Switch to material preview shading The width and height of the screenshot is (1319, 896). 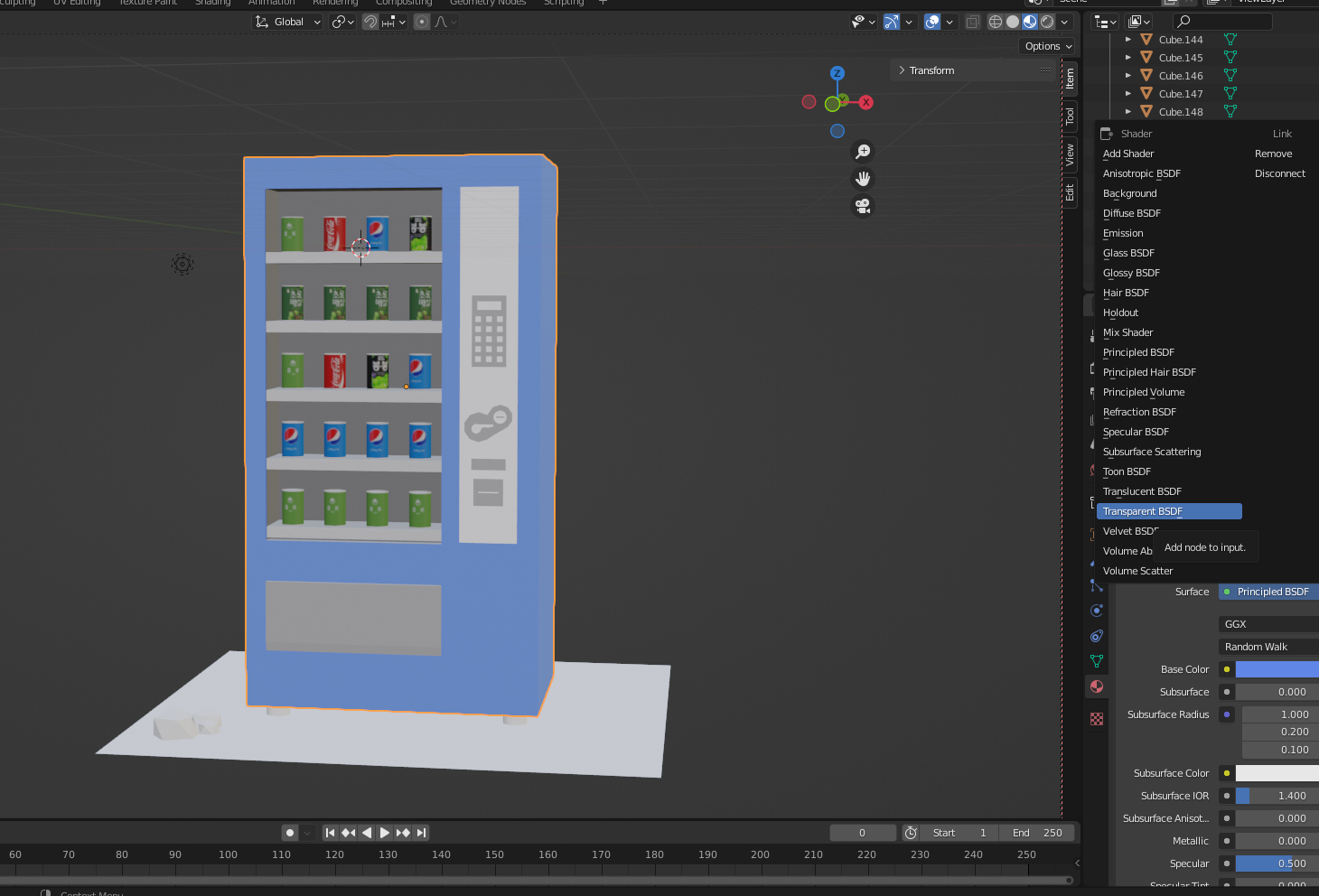coord(1030,22)
